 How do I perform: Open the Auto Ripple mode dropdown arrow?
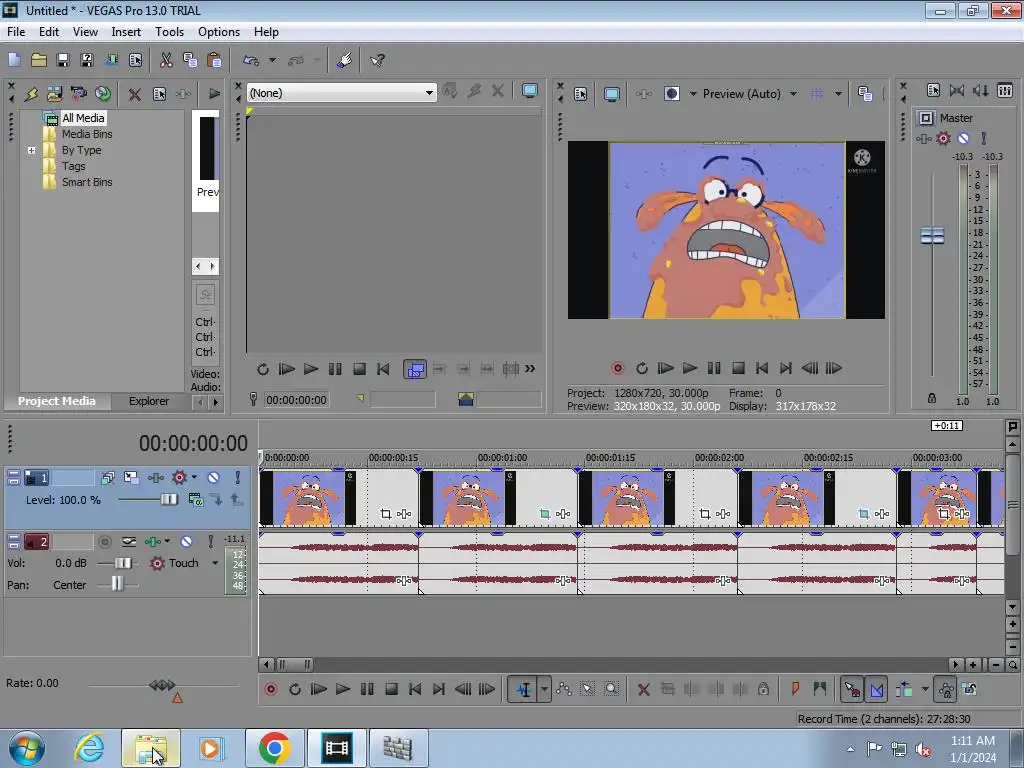point(925,689)
